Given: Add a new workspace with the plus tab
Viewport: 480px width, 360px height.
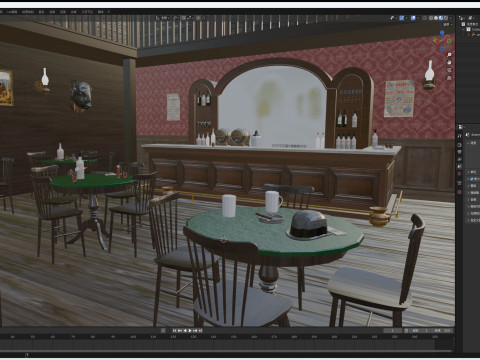Looking at the screenshot, I should tap(109, 12).
